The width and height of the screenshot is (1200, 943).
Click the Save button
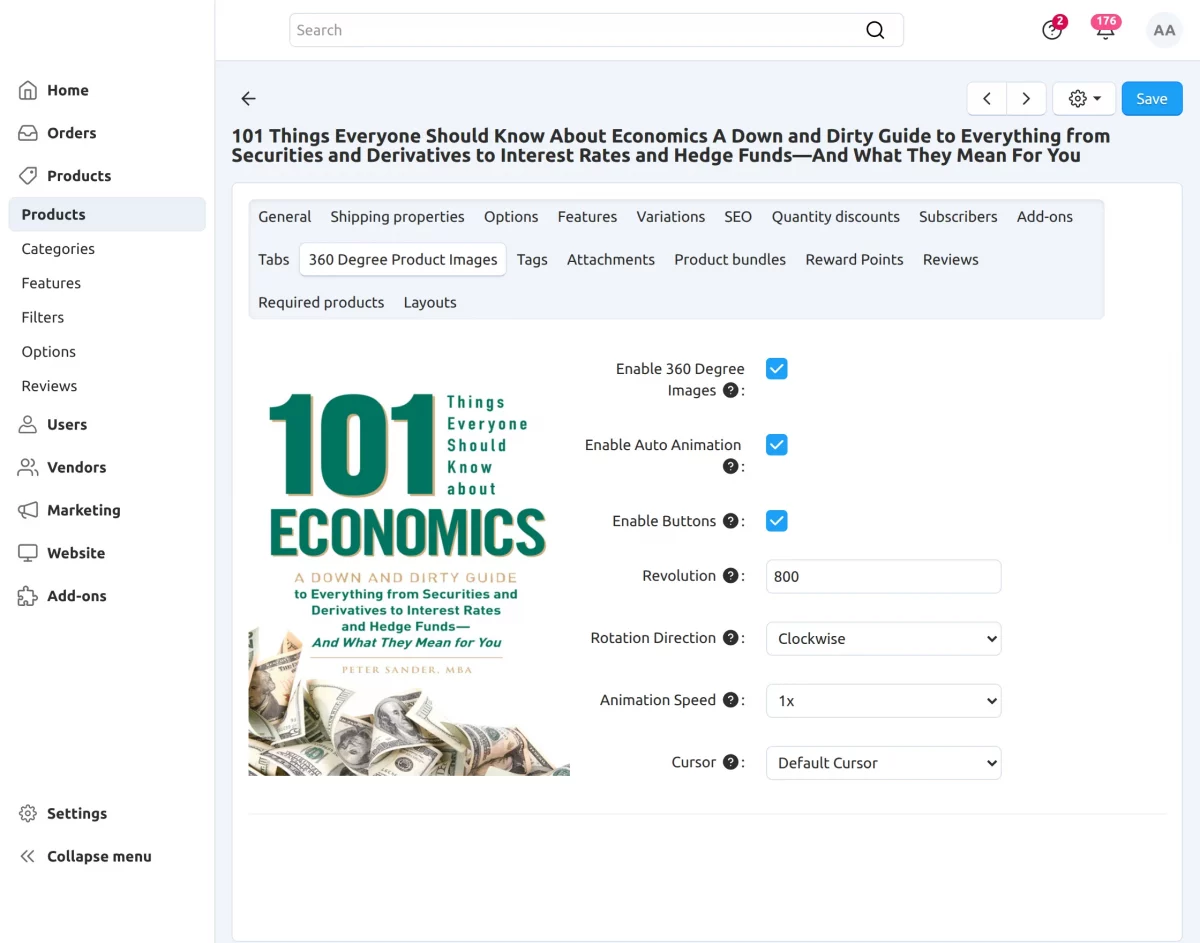[x=1152, y=99]
